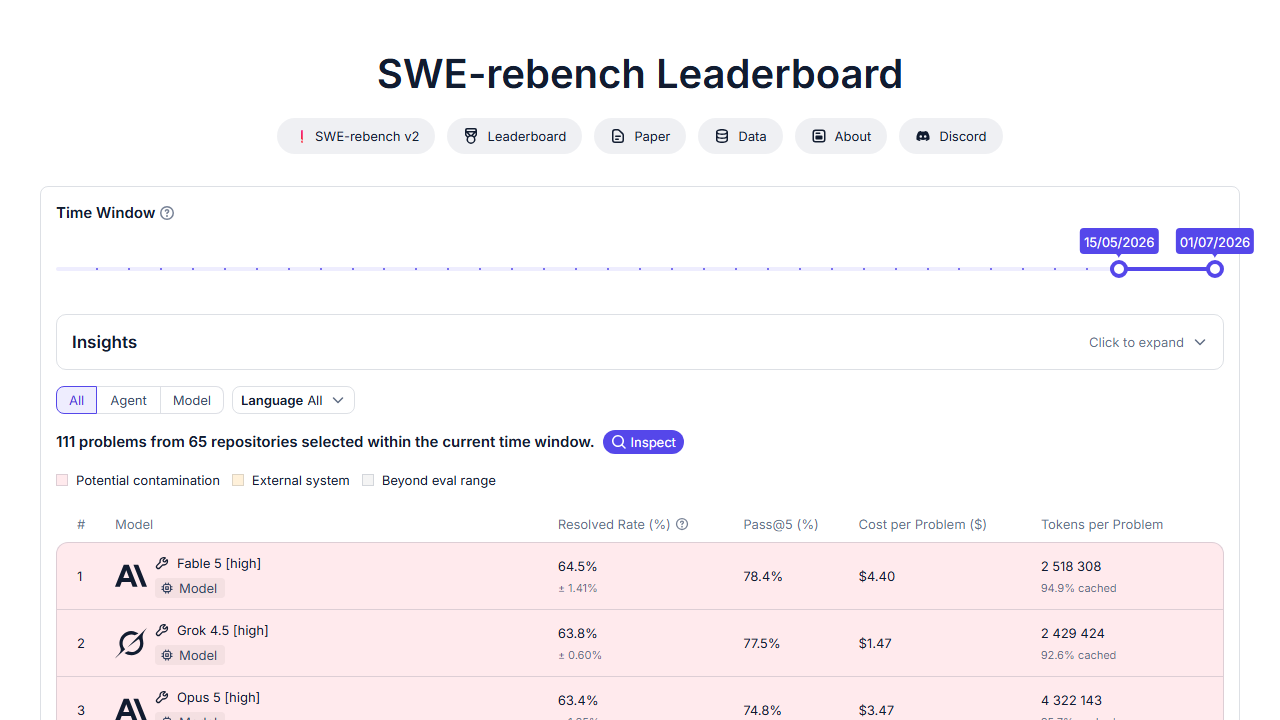Click the About button's icon
Viewport: 1280px width, 720px height.
pyautogui.click(x=819, y=136)
